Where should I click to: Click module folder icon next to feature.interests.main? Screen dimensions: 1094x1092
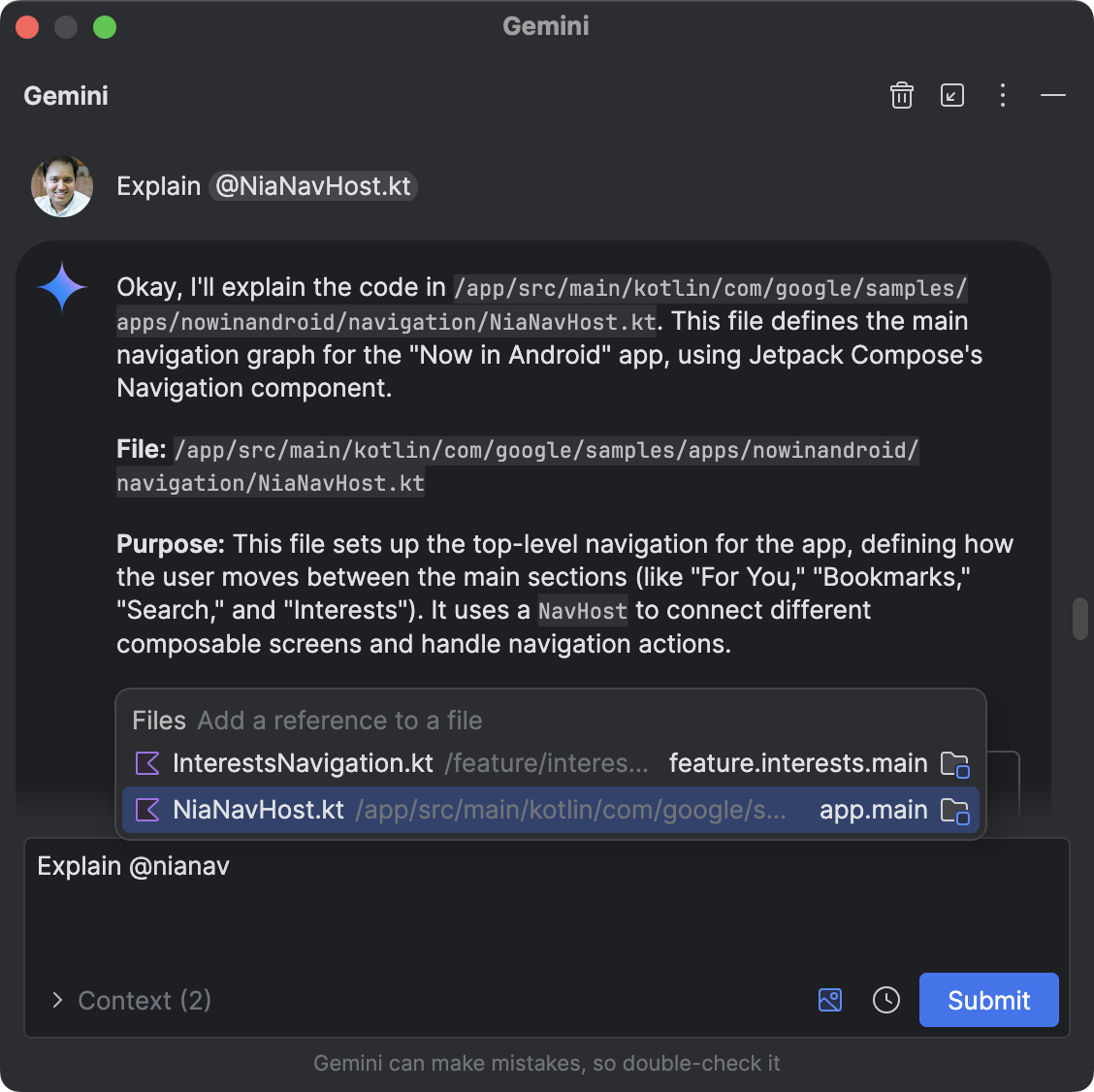tap(955, 764)
